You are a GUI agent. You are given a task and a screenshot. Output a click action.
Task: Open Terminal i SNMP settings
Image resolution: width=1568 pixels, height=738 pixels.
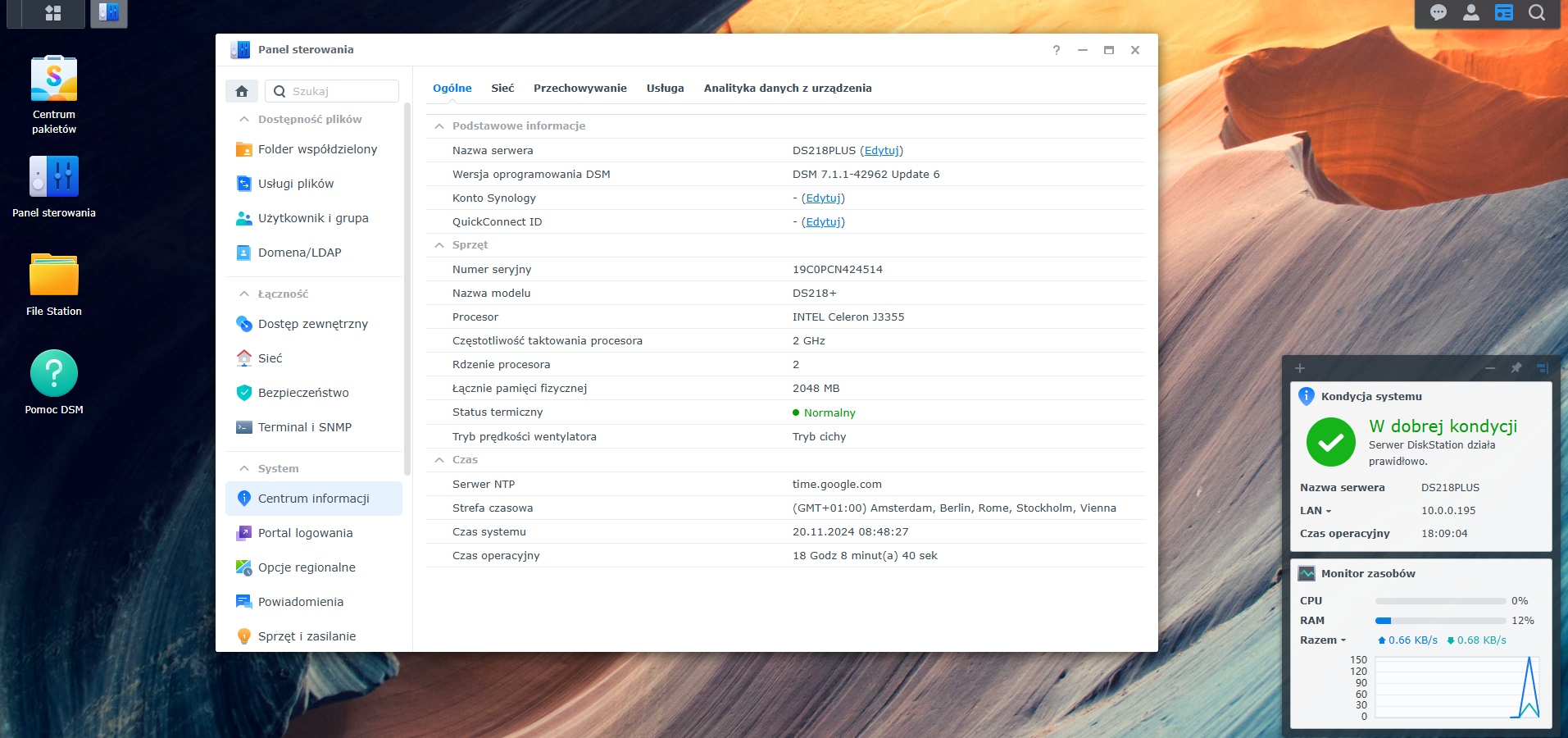[314, 427]
